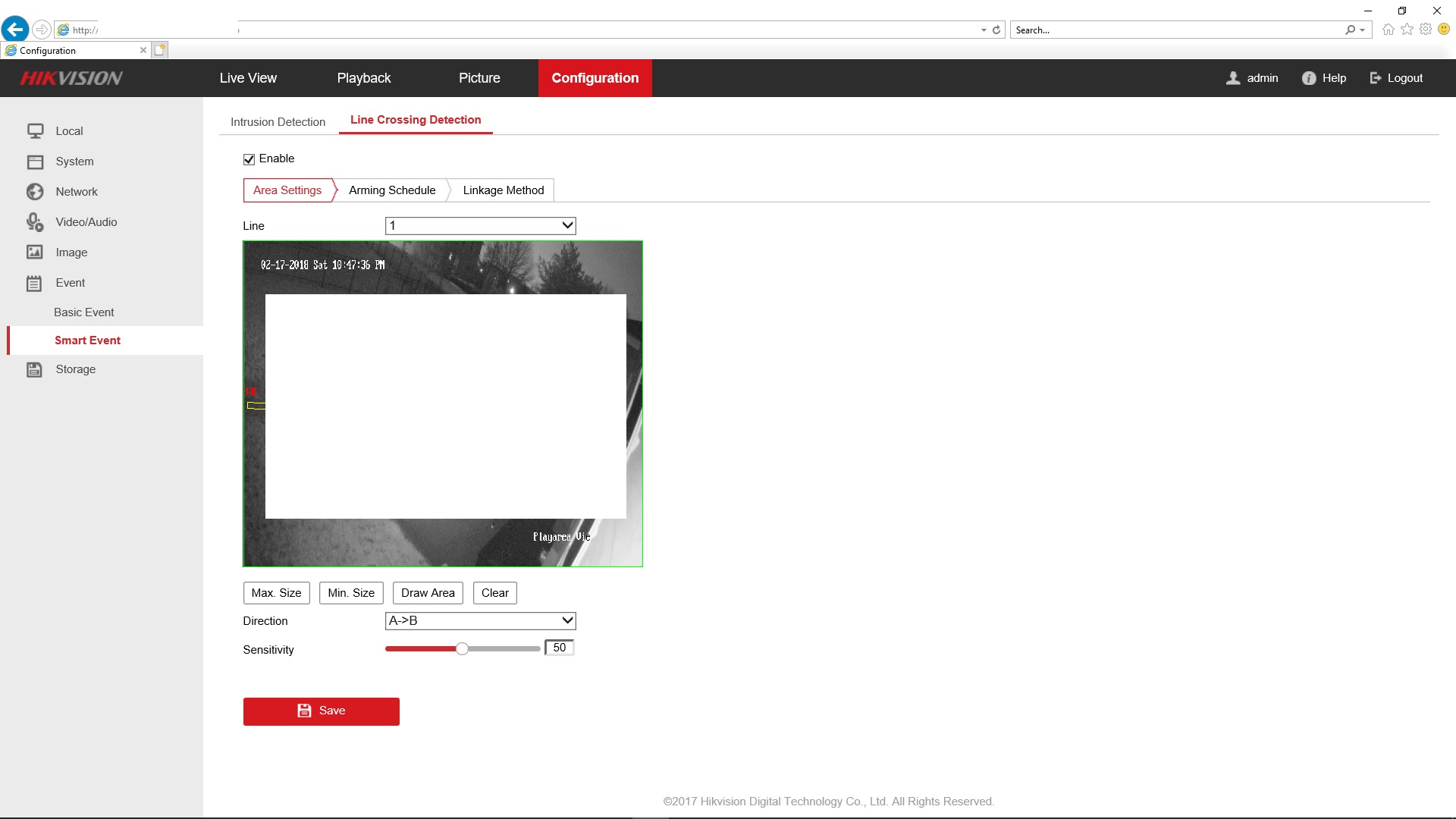Click the Video/Audio icon in sidebar
The image size is (1456, 819).
pyautogui.click(x=35, y=222)
